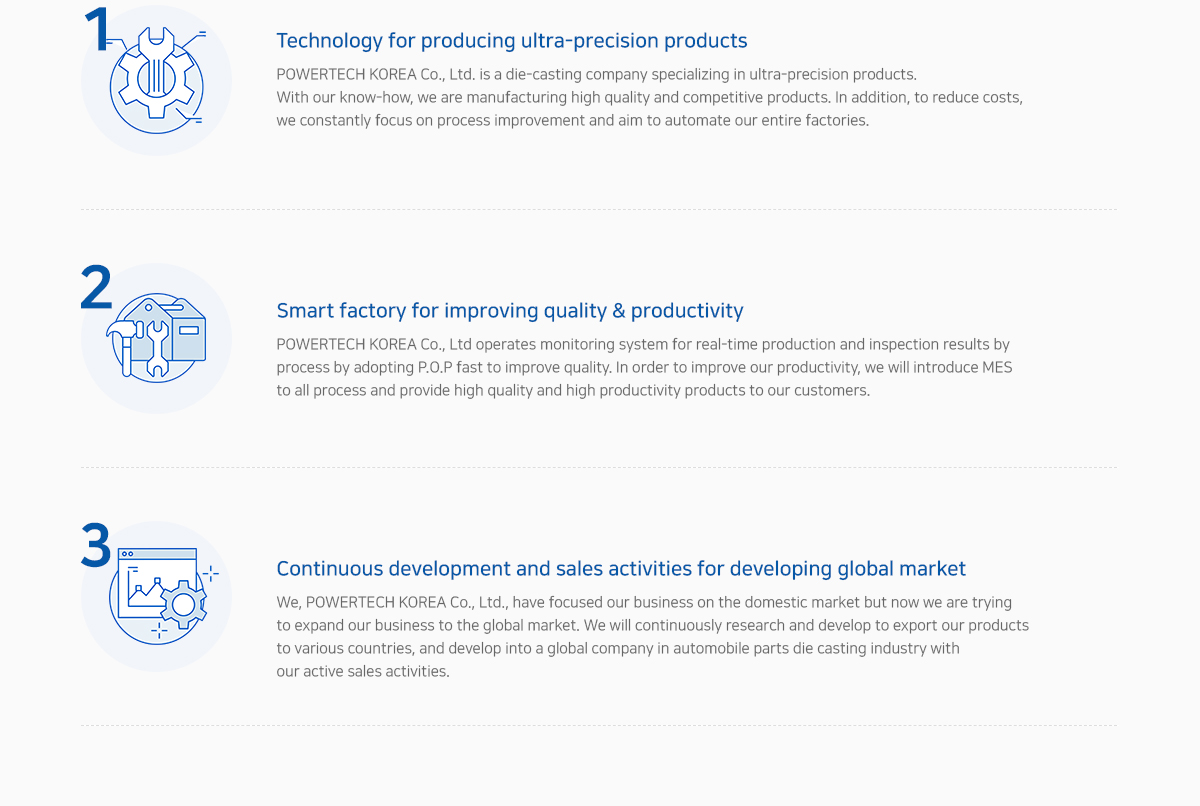The height and width of the screenshot is (806, 1200).
Task: Click the dashed divider below section two
Action: tap(599, 467)
